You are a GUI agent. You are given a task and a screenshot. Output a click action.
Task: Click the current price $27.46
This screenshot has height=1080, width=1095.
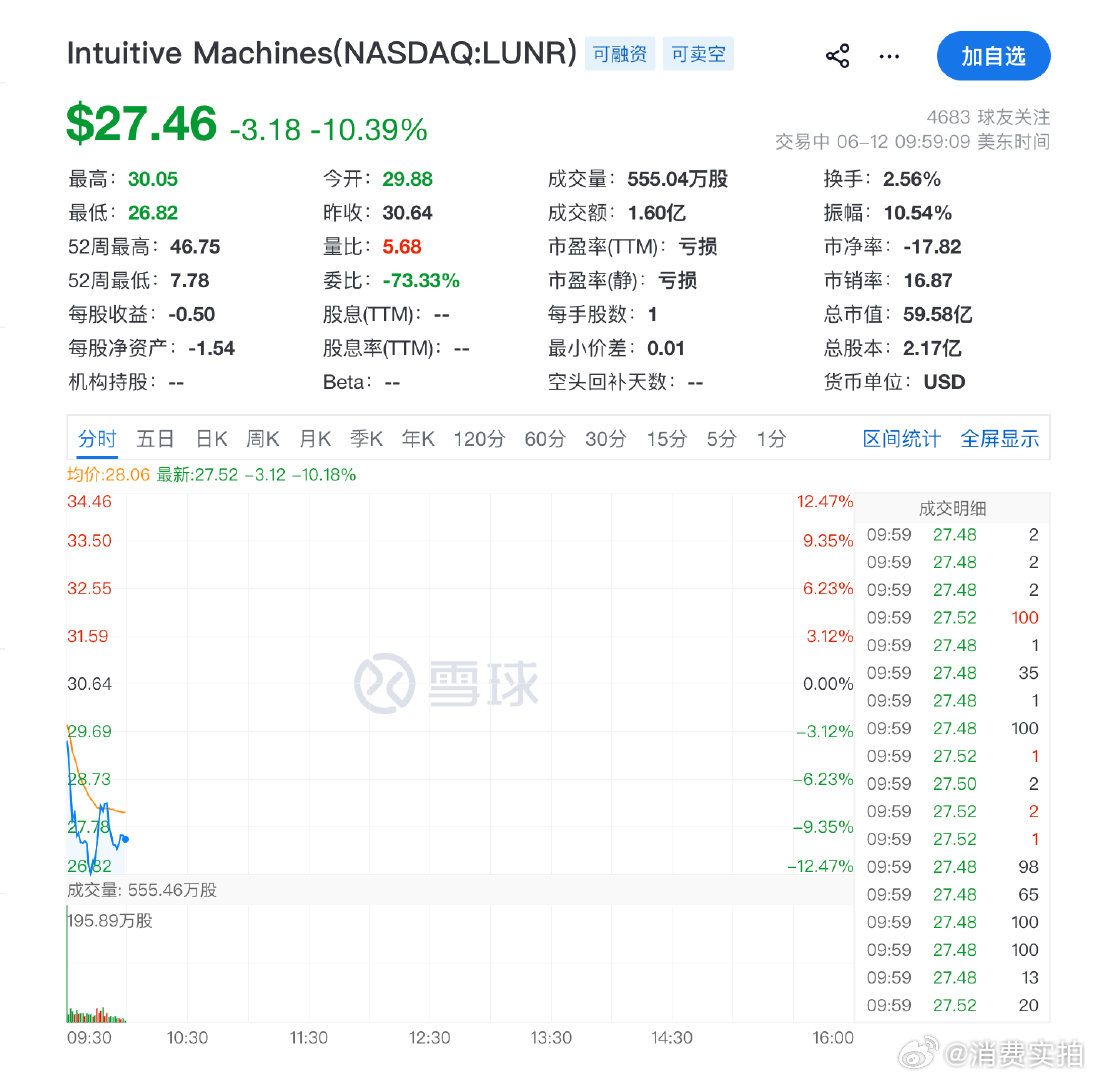coord(142,123)
